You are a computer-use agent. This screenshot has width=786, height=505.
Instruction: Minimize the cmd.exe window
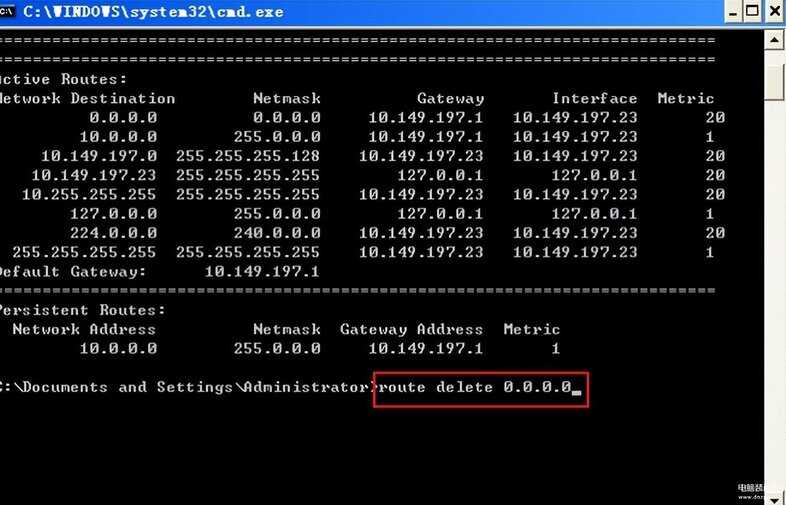point(733,12)
